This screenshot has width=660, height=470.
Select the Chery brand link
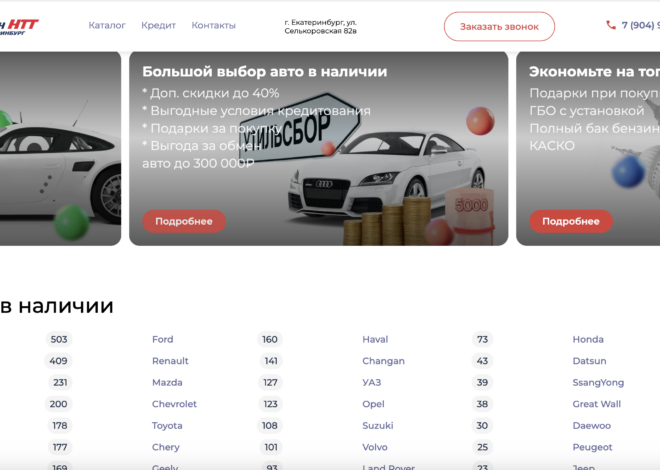(x=165, y=447)
